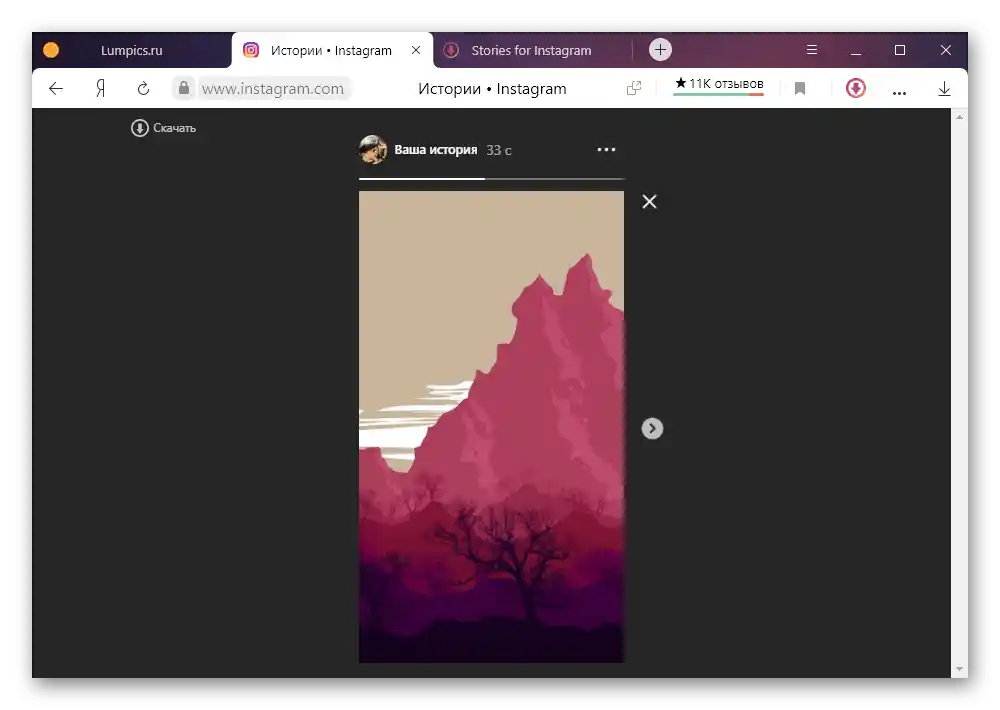Open the Yandex home Я icon
Image resolution: width=1000 pixels, height=710 pixels.
pyautogui.click(x=100, y=88)
